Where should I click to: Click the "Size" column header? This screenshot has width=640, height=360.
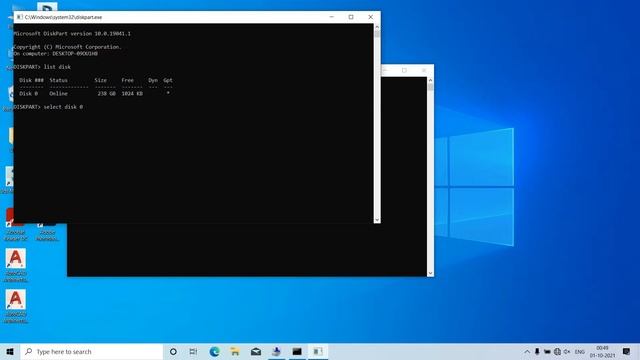tap(100, 80)
